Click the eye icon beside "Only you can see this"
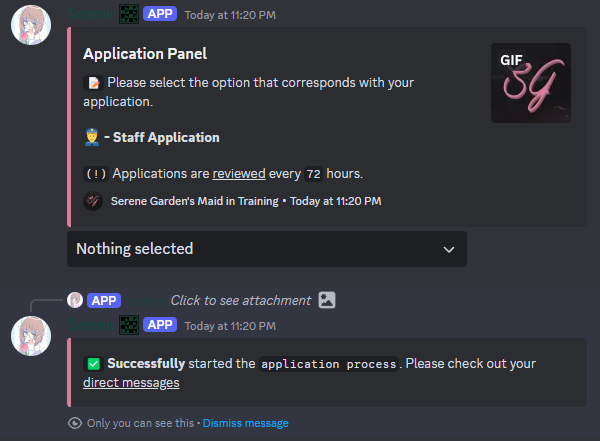Screen dimensions: 600x441 [74, 423]
